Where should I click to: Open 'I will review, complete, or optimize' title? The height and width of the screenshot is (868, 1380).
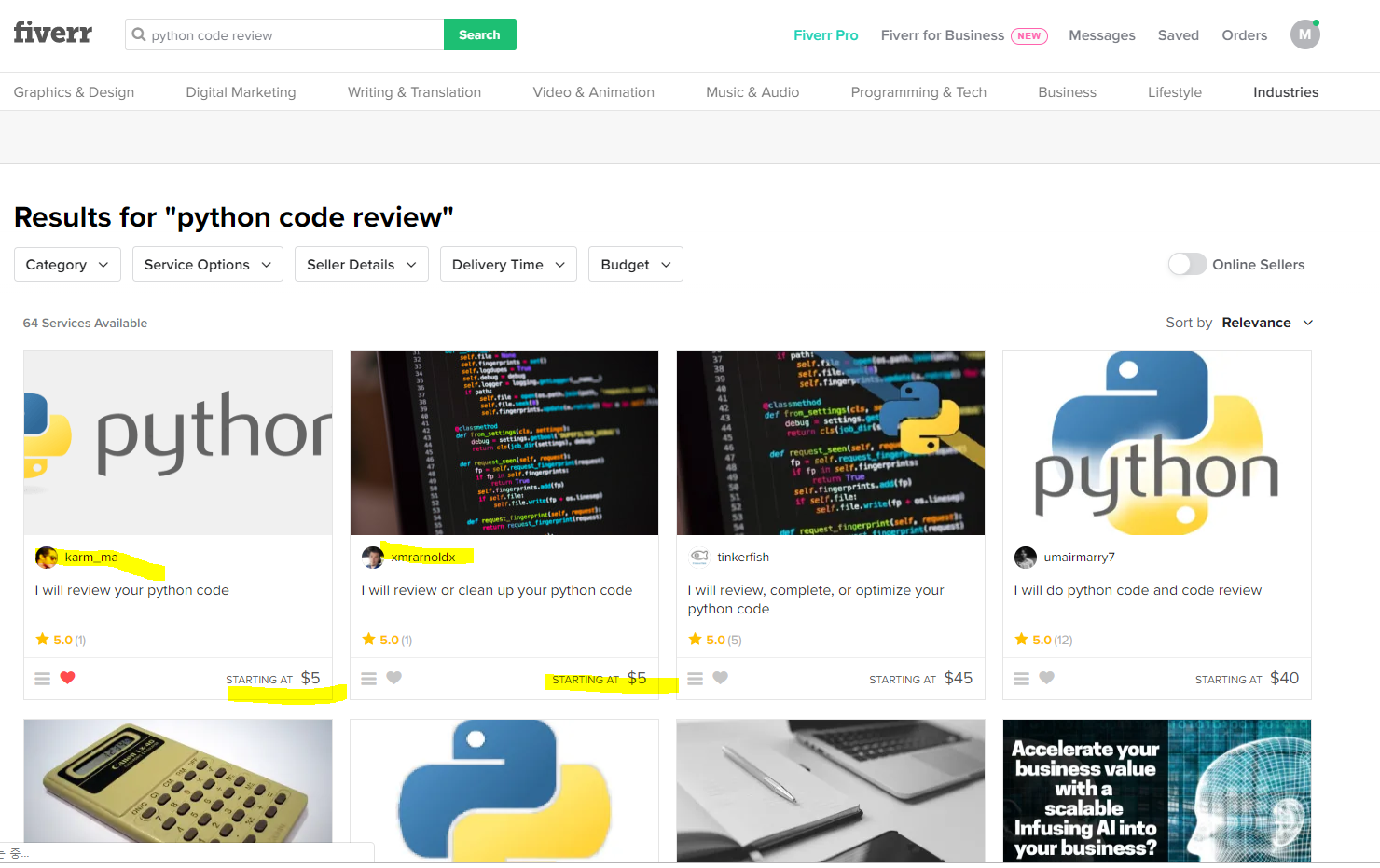click(816, 599)
